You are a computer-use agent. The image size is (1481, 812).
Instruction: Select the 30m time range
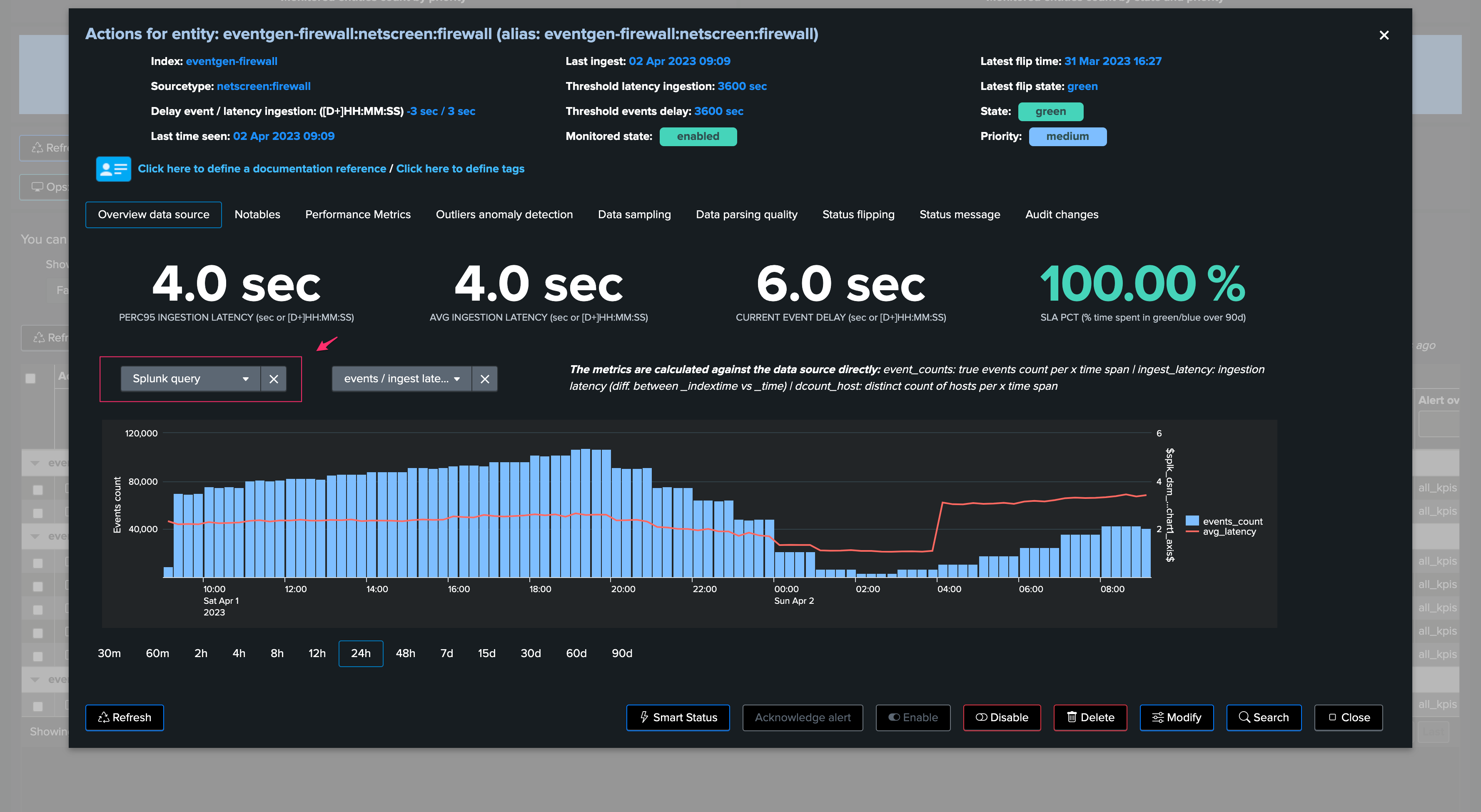pos(109,653)
